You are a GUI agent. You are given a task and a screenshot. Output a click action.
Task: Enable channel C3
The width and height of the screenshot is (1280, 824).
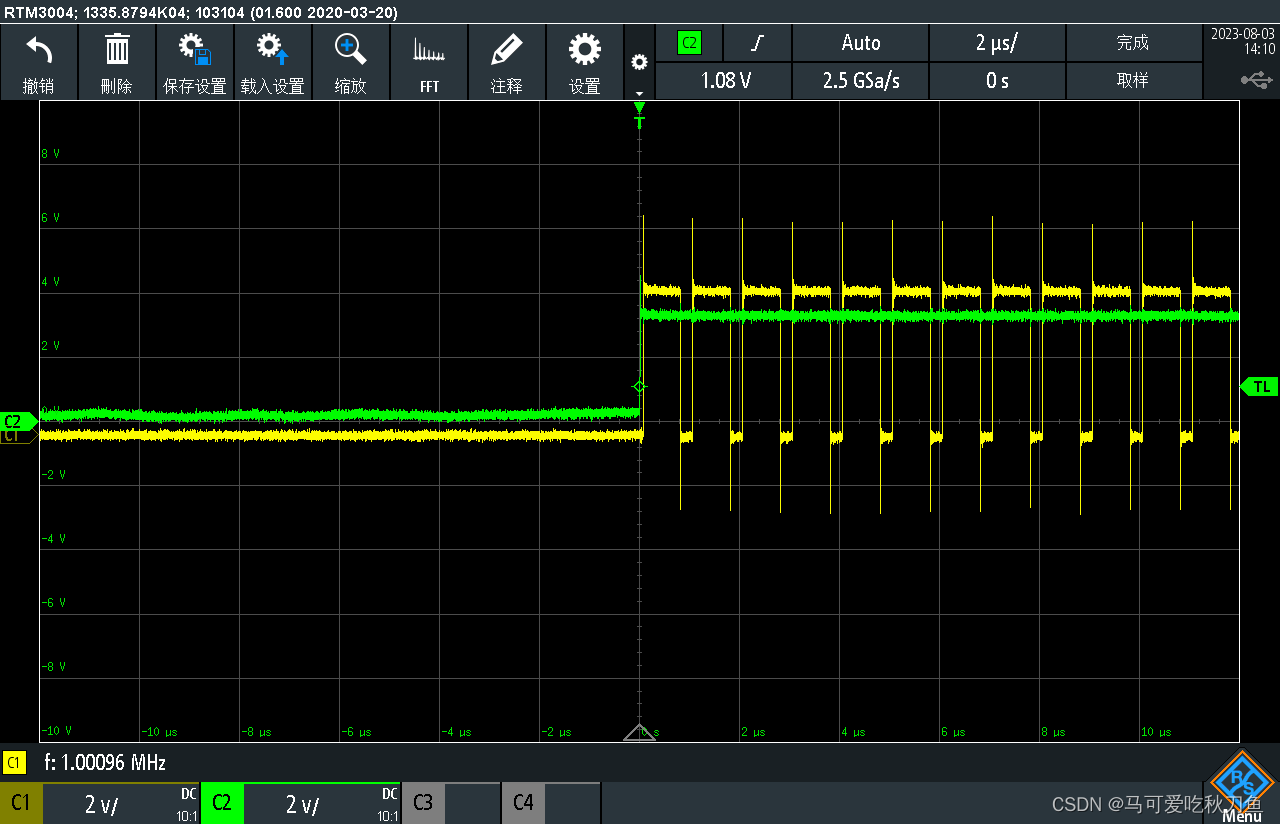point(422,803)
